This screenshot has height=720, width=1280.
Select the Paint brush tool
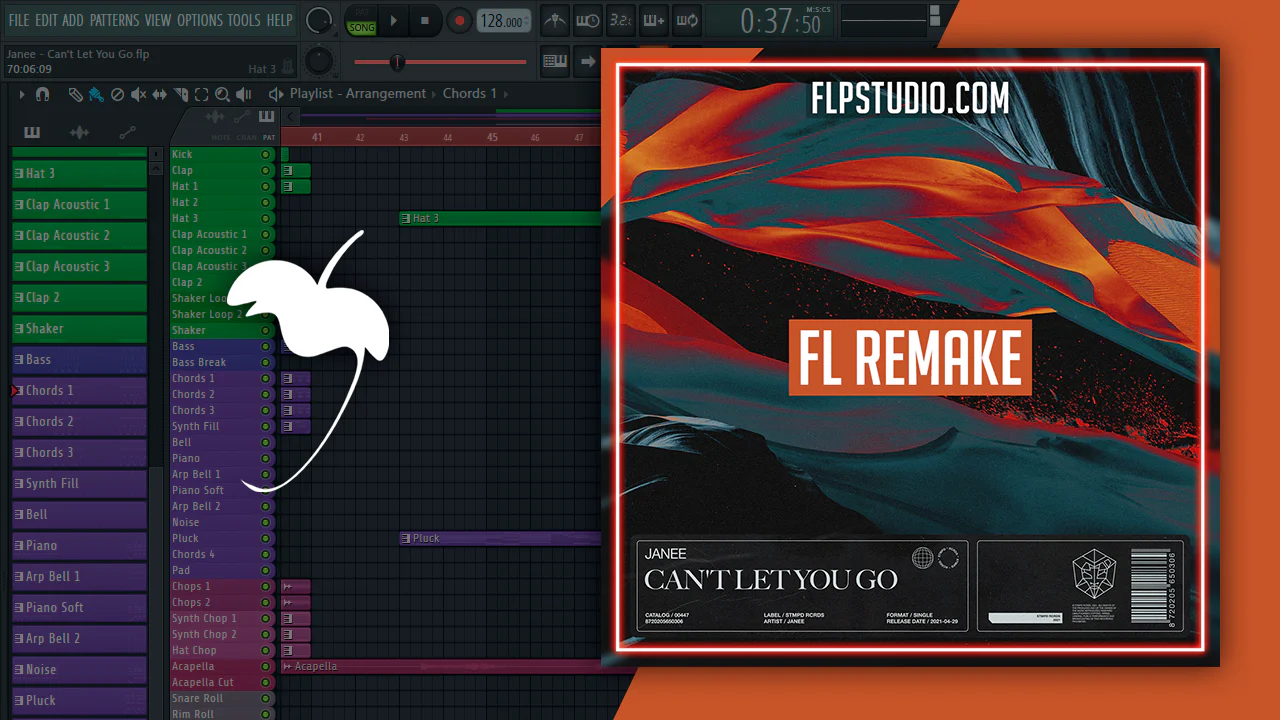(x=96, y=94)
